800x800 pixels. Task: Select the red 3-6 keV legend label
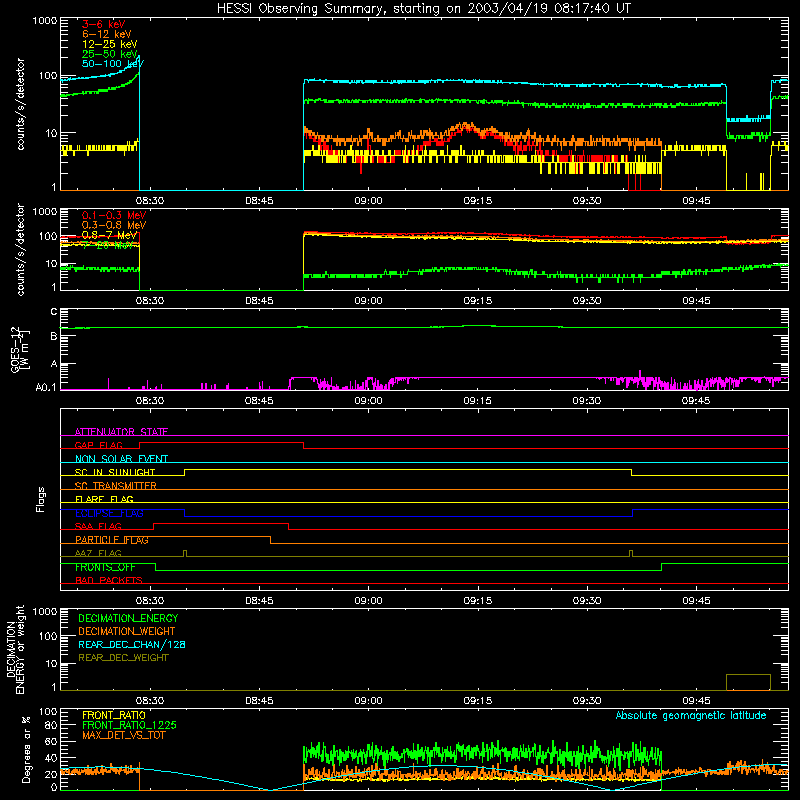tap(104, 24)
